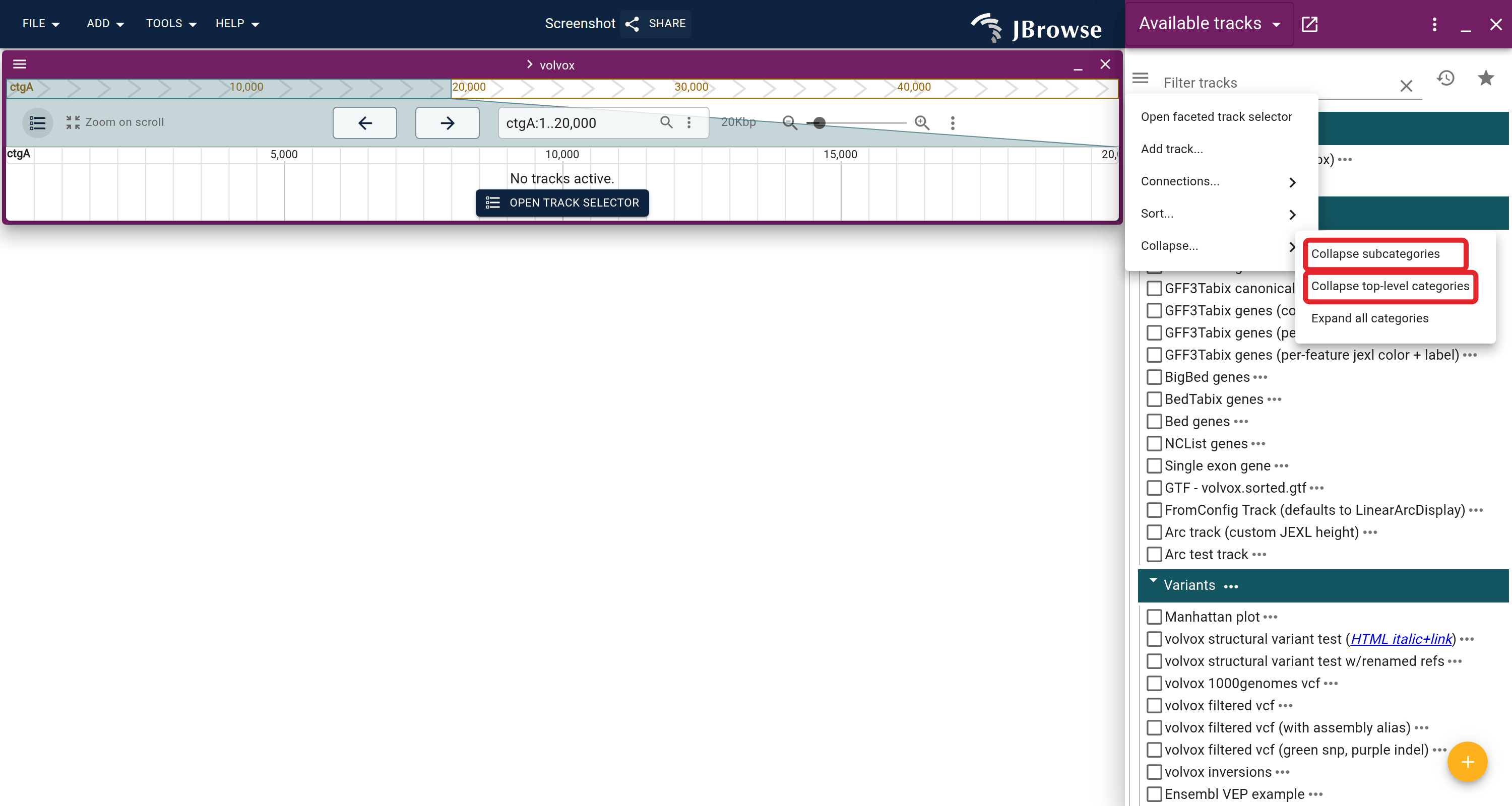Open options dots for Variants category
Image resolution: width=1512 pixels, height=806 pixels.
pyautogui.click(x=1231, y=586)
